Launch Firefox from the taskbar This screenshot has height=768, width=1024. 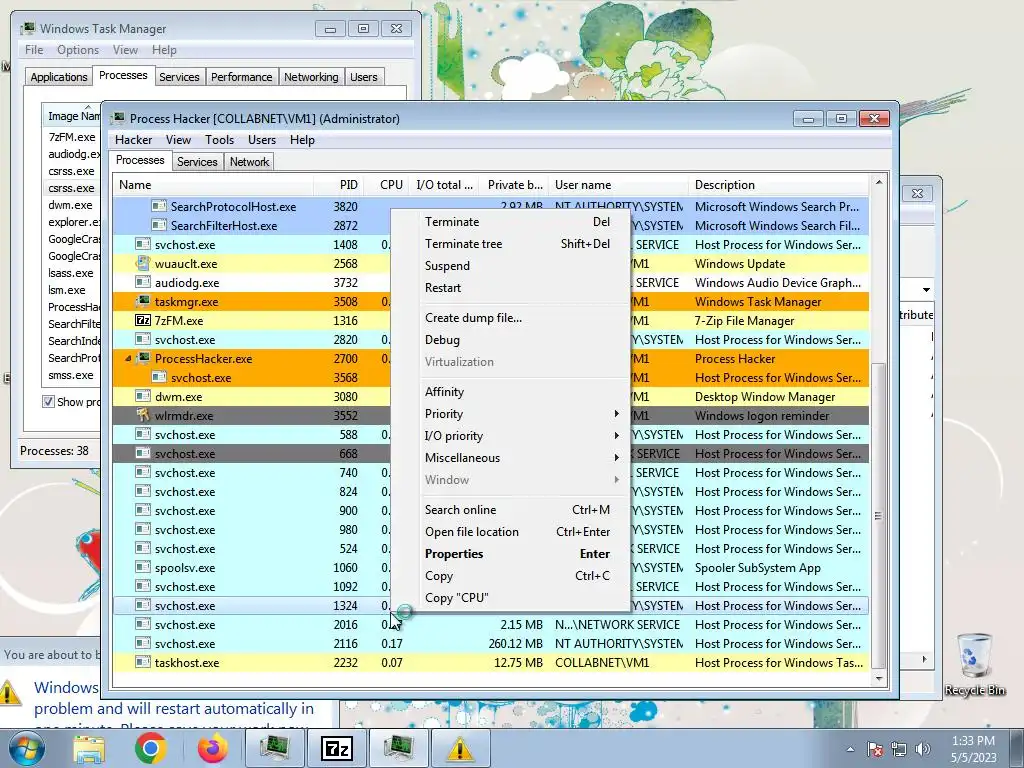click(213, 748)
